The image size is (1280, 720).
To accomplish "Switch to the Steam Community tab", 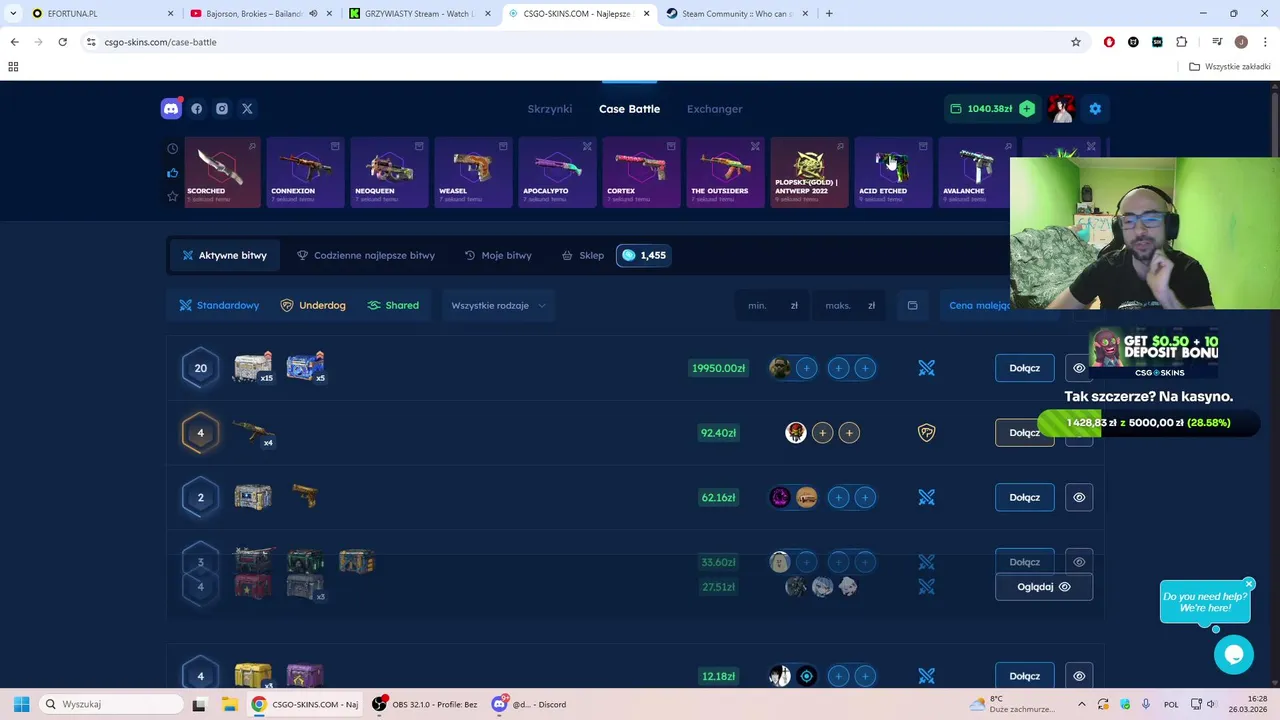I will pyautogui.click(x=738, y=14).
